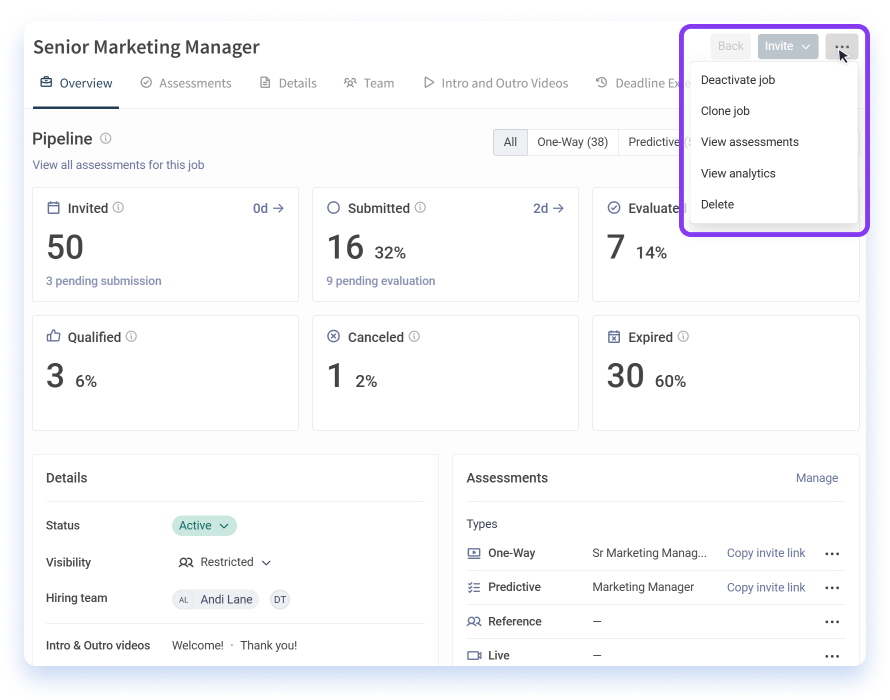The width and height of the screenshot is (890, 700).
Task: Click the 0d arrow on Invited card
Action: point(268,208)
